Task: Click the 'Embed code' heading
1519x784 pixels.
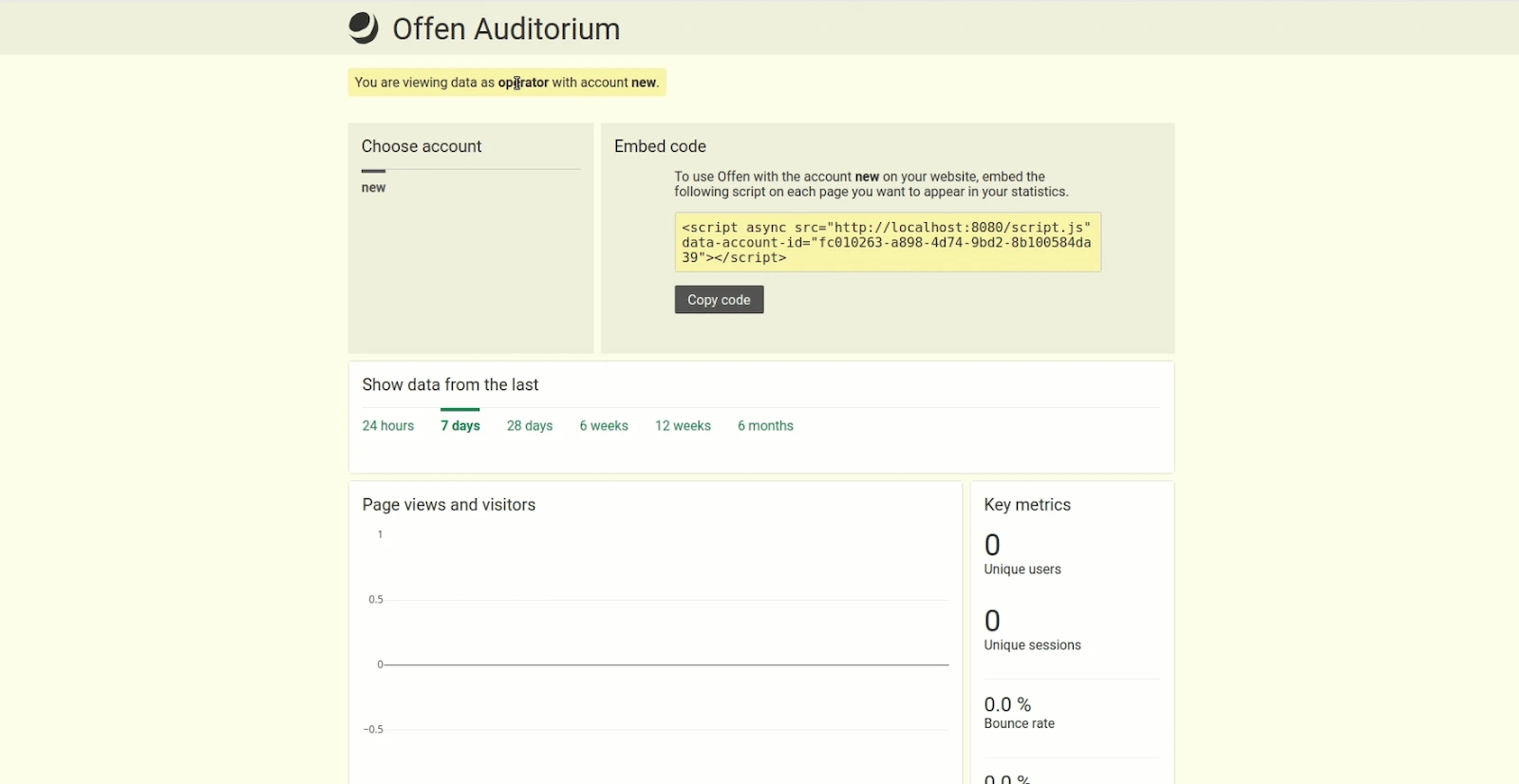Action: [660, 146]
